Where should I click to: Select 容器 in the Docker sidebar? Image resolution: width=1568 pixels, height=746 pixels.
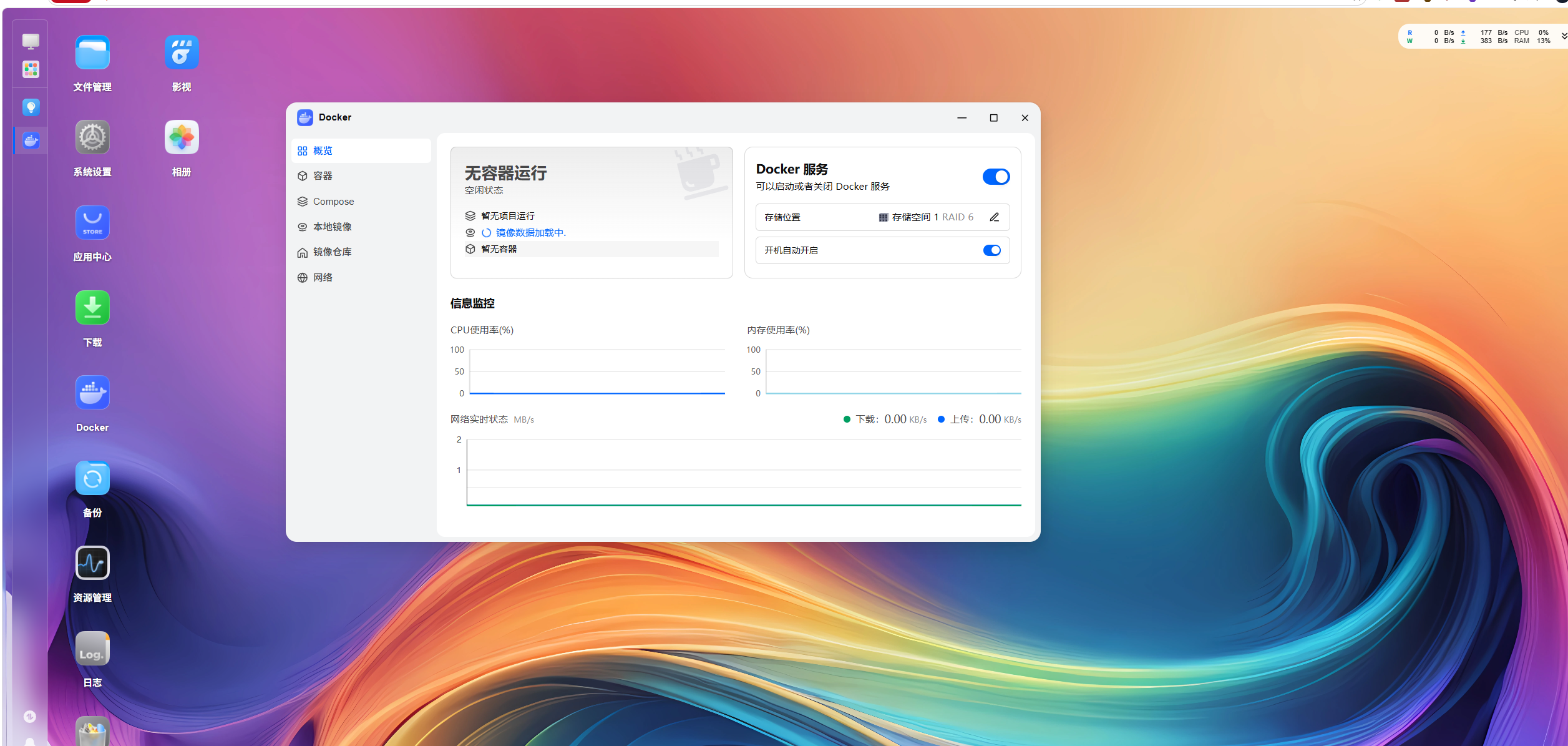click(323, 176)
